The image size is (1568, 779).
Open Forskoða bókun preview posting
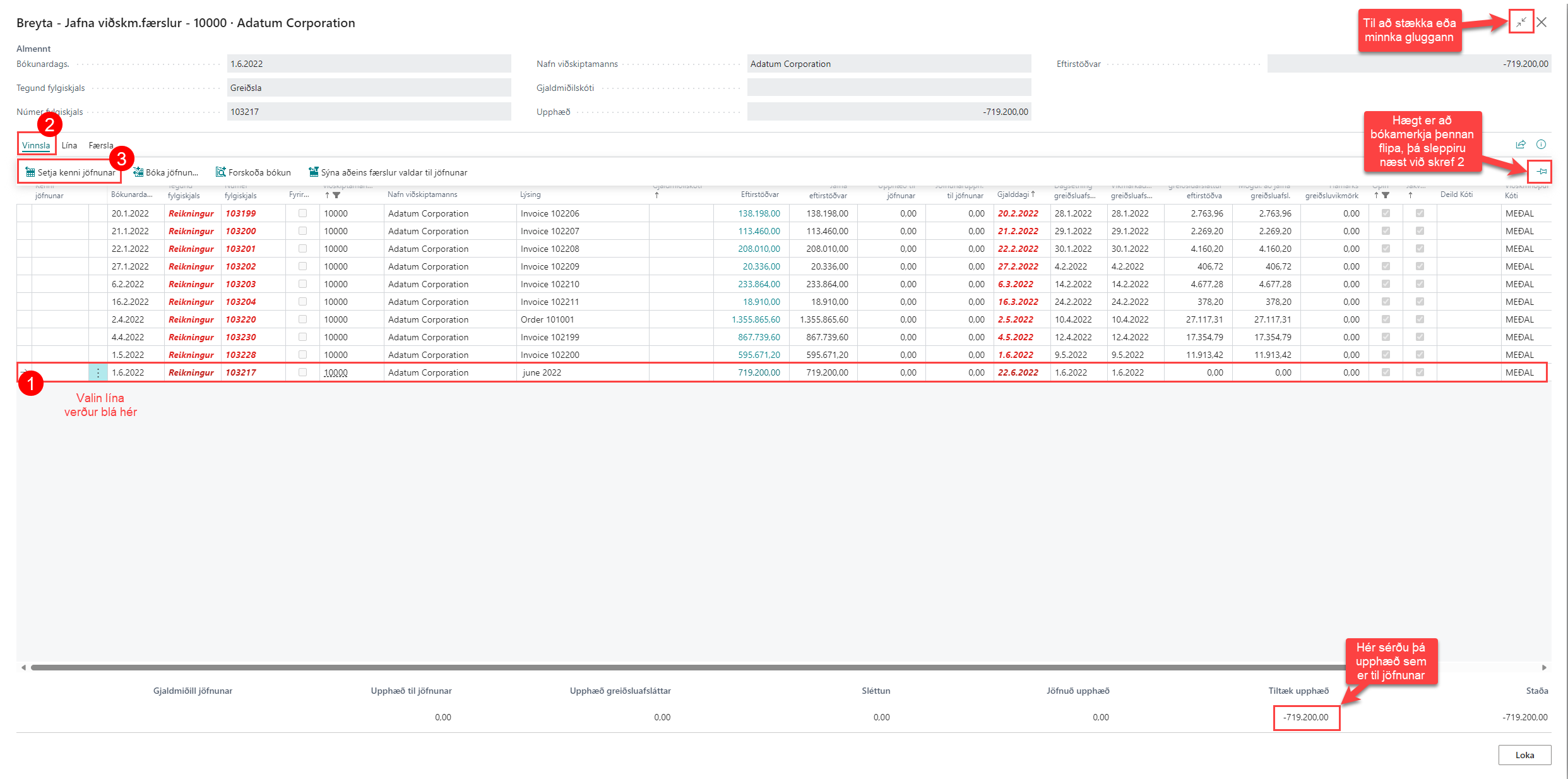coord(253,172)
